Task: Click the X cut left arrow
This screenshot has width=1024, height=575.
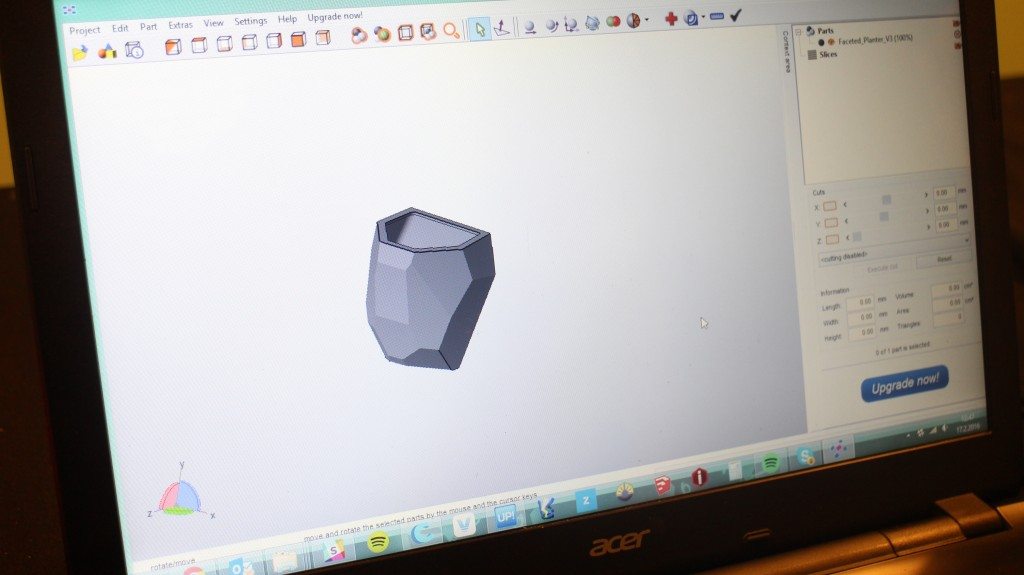Action: [845, 205]
